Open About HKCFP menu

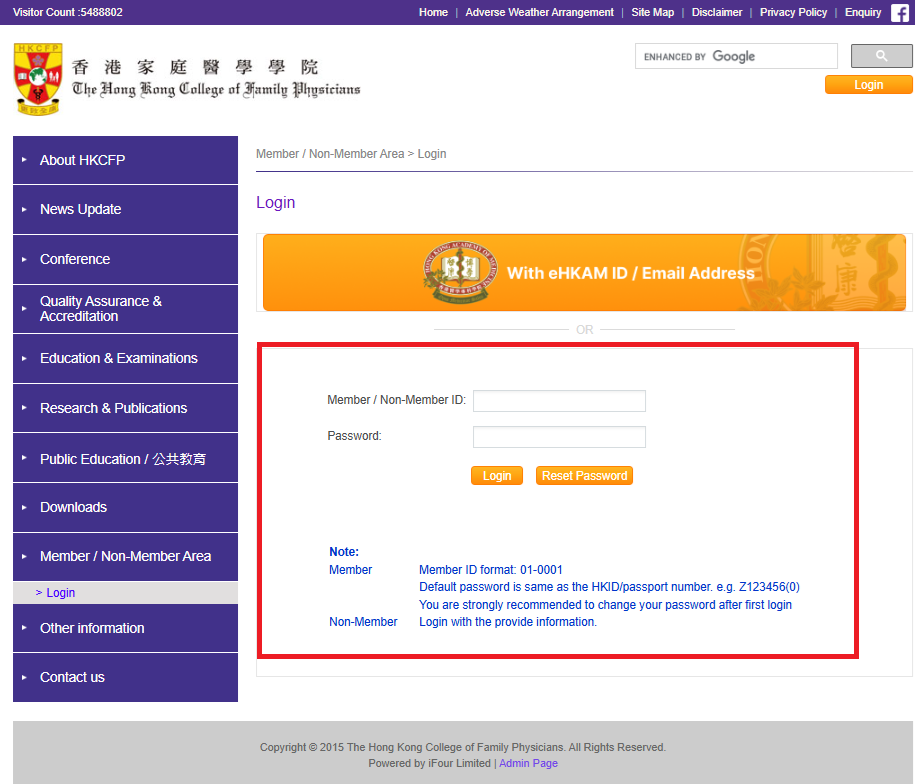pyautogui.click(x=125, y=160)
